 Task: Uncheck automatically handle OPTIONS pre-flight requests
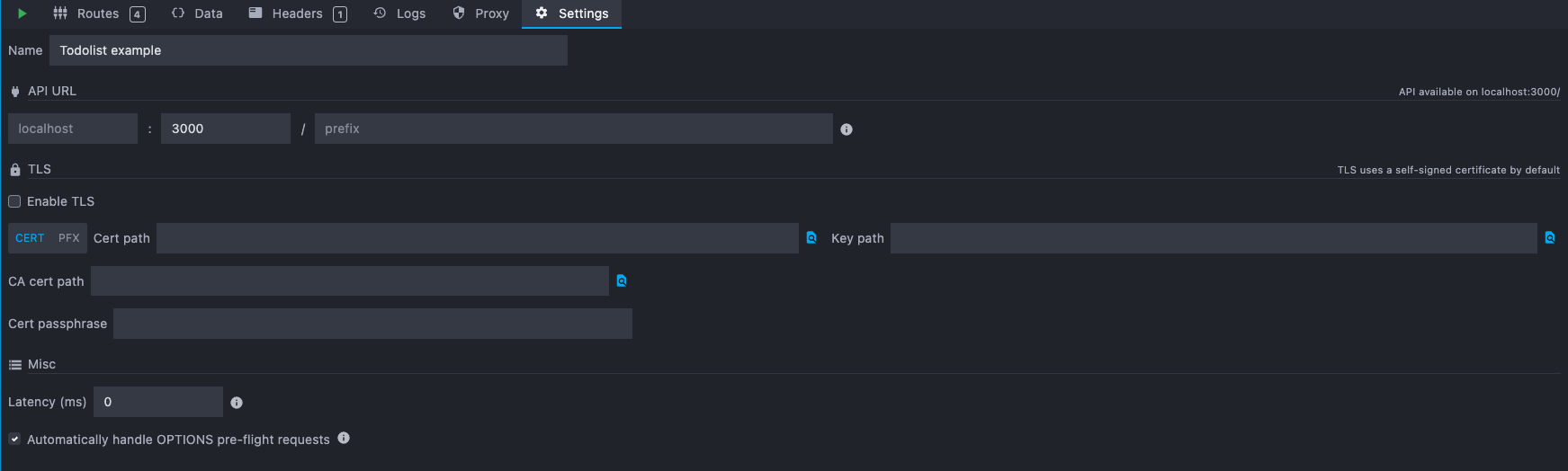click(14, 440)
